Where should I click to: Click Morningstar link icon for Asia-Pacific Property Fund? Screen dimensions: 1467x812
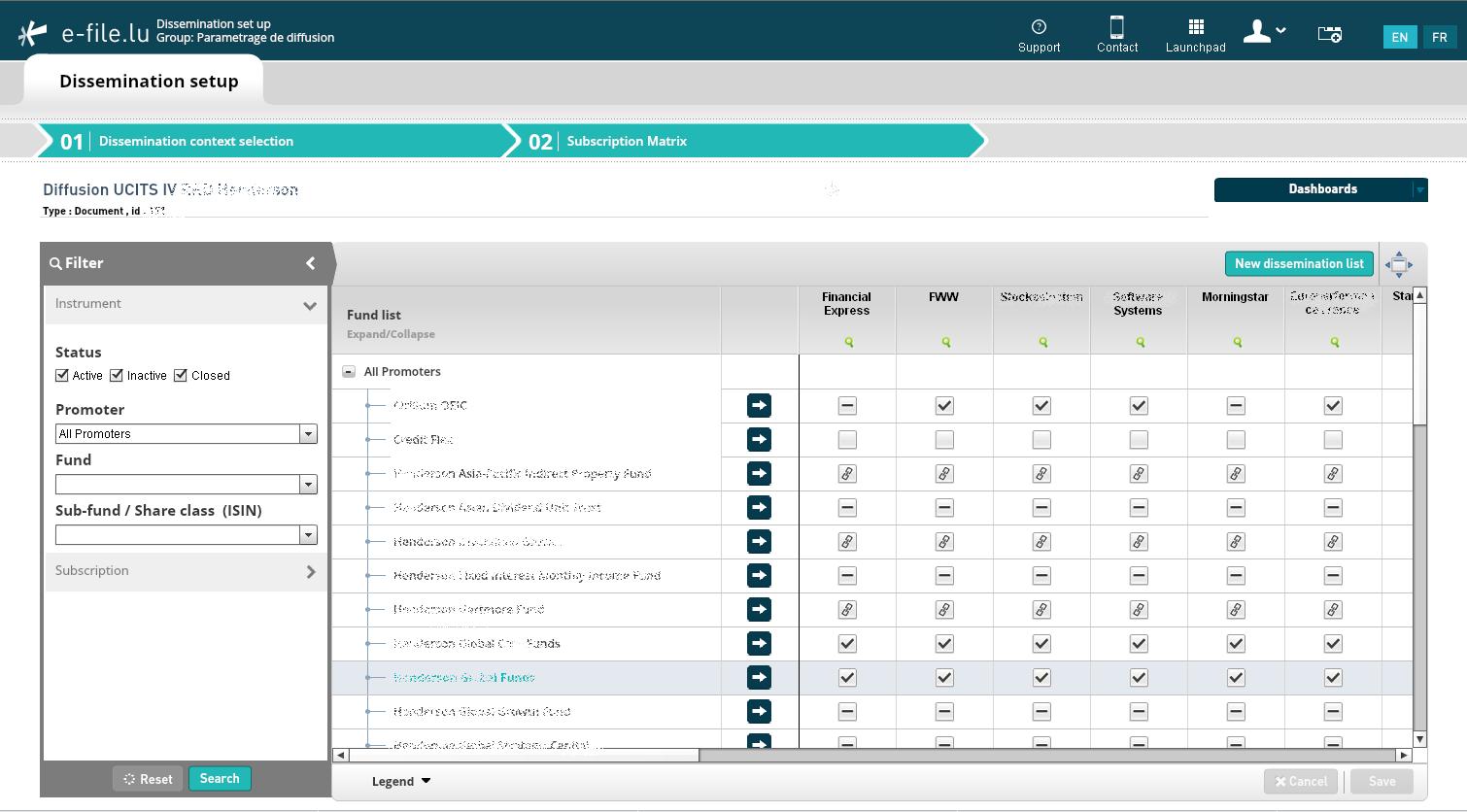[x=1236, y=474]
